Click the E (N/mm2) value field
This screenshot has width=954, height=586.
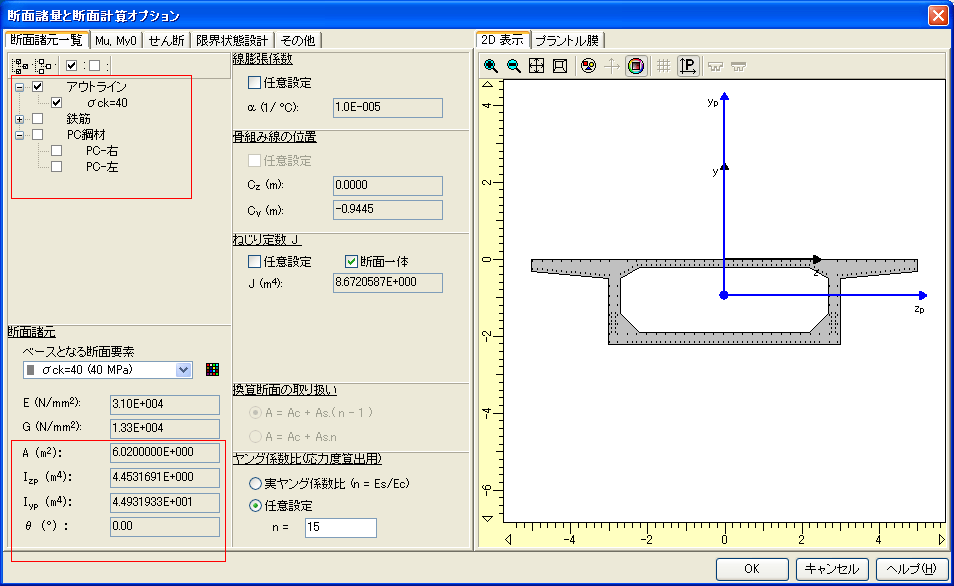(165, 405)
